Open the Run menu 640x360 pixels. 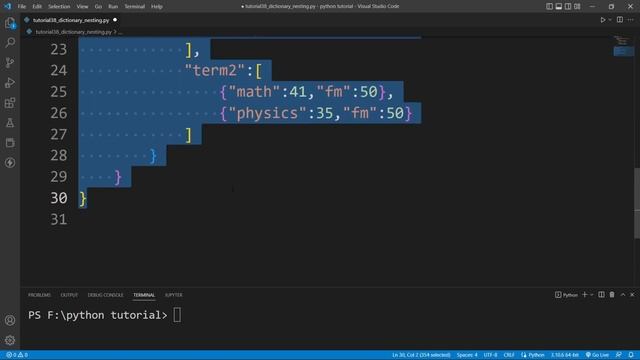(113, 7)
